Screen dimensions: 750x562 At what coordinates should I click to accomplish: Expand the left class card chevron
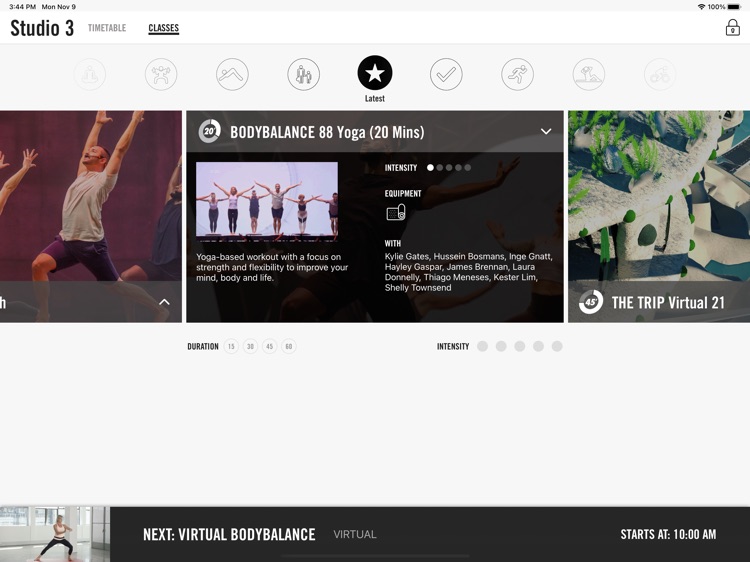click(x=164, y=302)
